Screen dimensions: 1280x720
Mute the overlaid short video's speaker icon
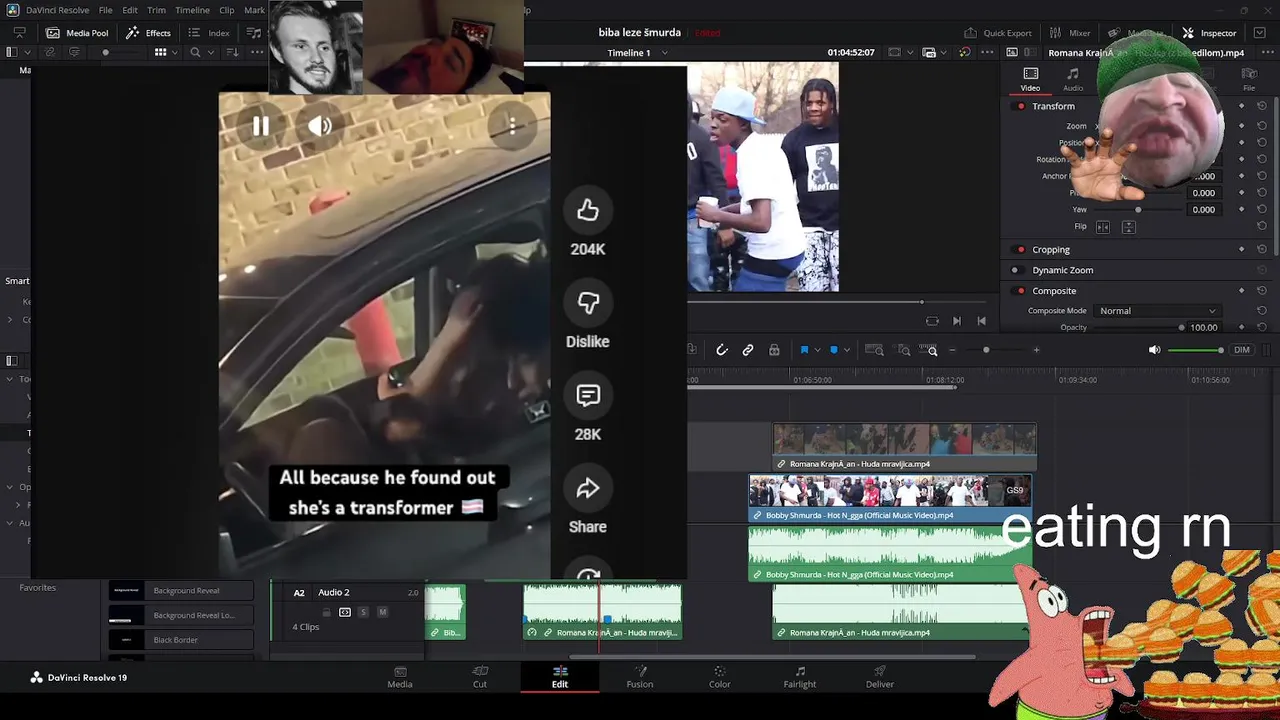point(320,126)
